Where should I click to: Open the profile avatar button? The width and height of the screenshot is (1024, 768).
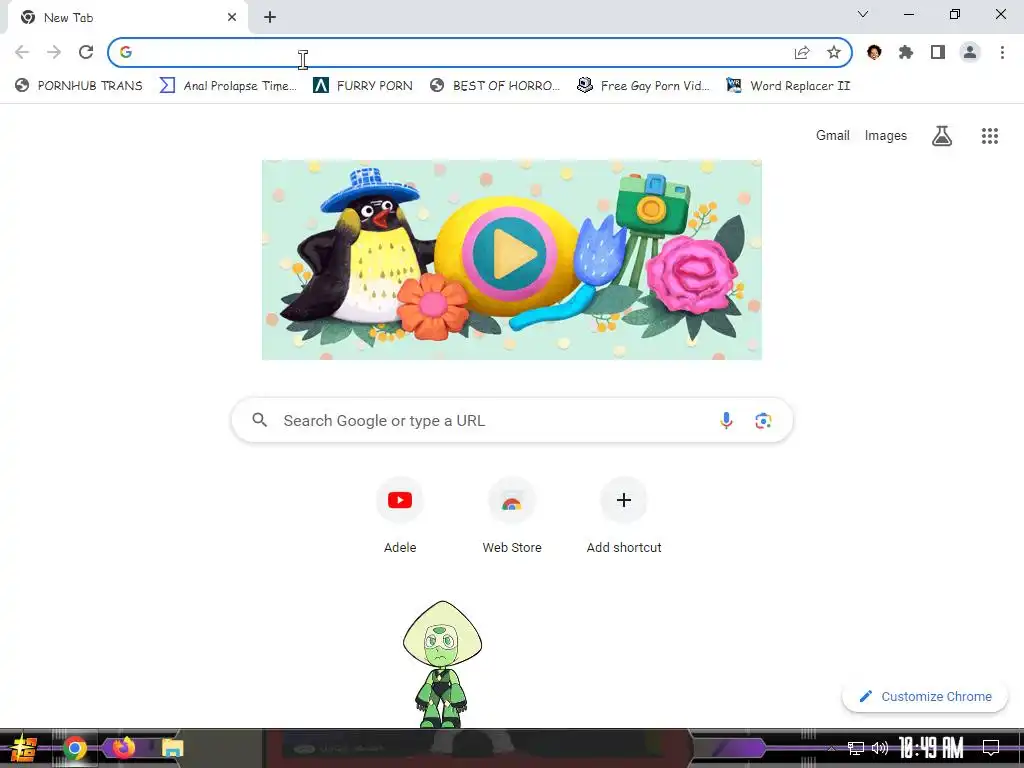[x=970, y=52]
